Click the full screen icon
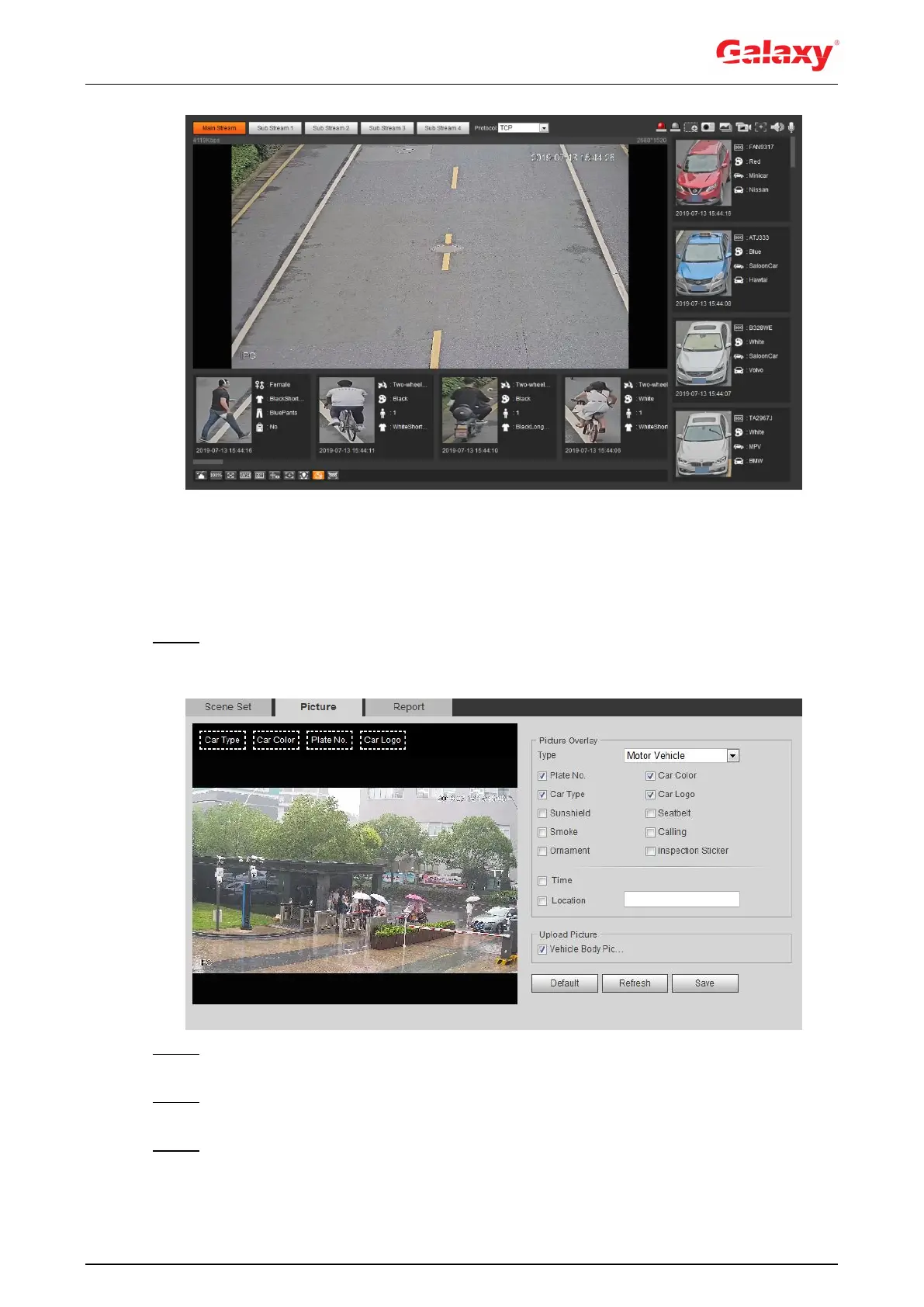 tap(230, 475)
